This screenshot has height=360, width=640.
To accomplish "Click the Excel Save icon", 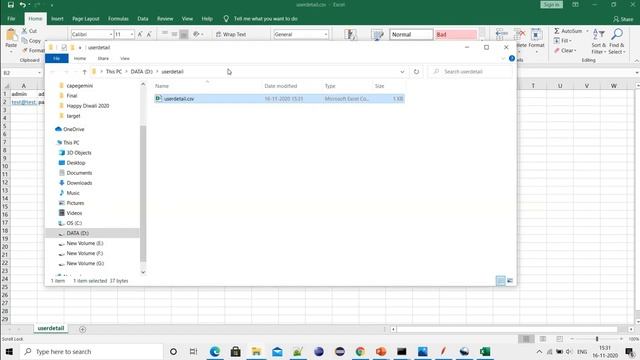I will [x=11, y=5].
